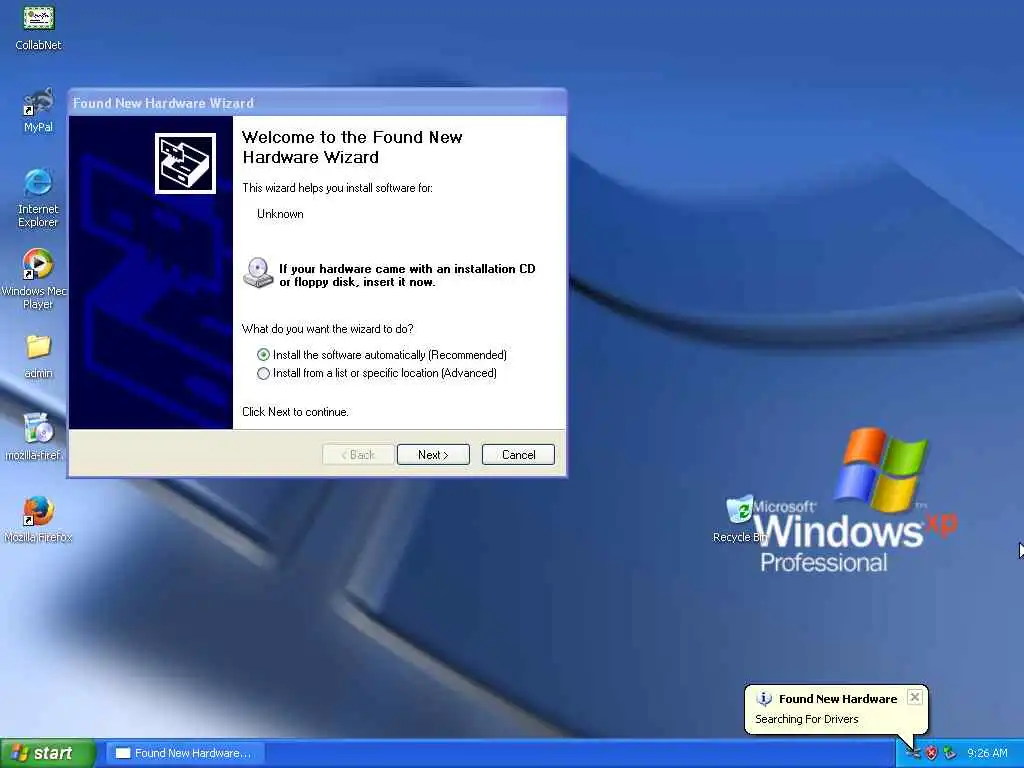Choose Install from a list or specific location
This screenshot has height=768, width=1024.
pos(377,373)
